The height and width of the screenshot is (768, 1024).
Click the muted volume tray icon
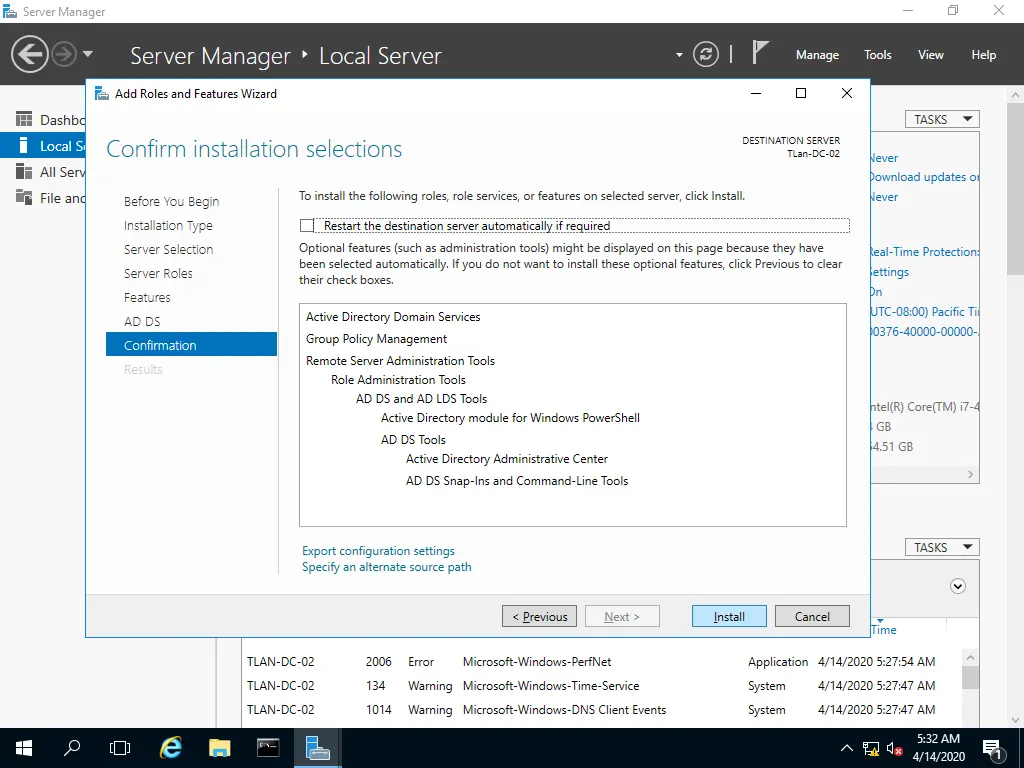coord(894,748)
